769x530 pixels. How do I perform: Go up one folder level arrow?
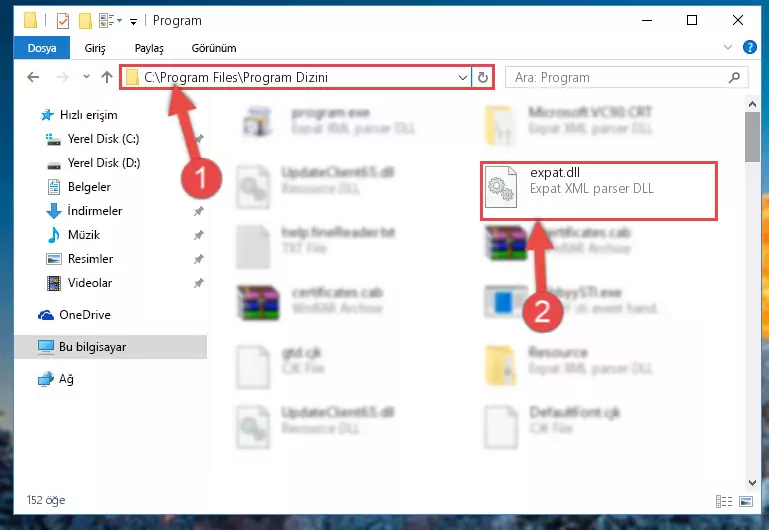click(x=106, y=77)
